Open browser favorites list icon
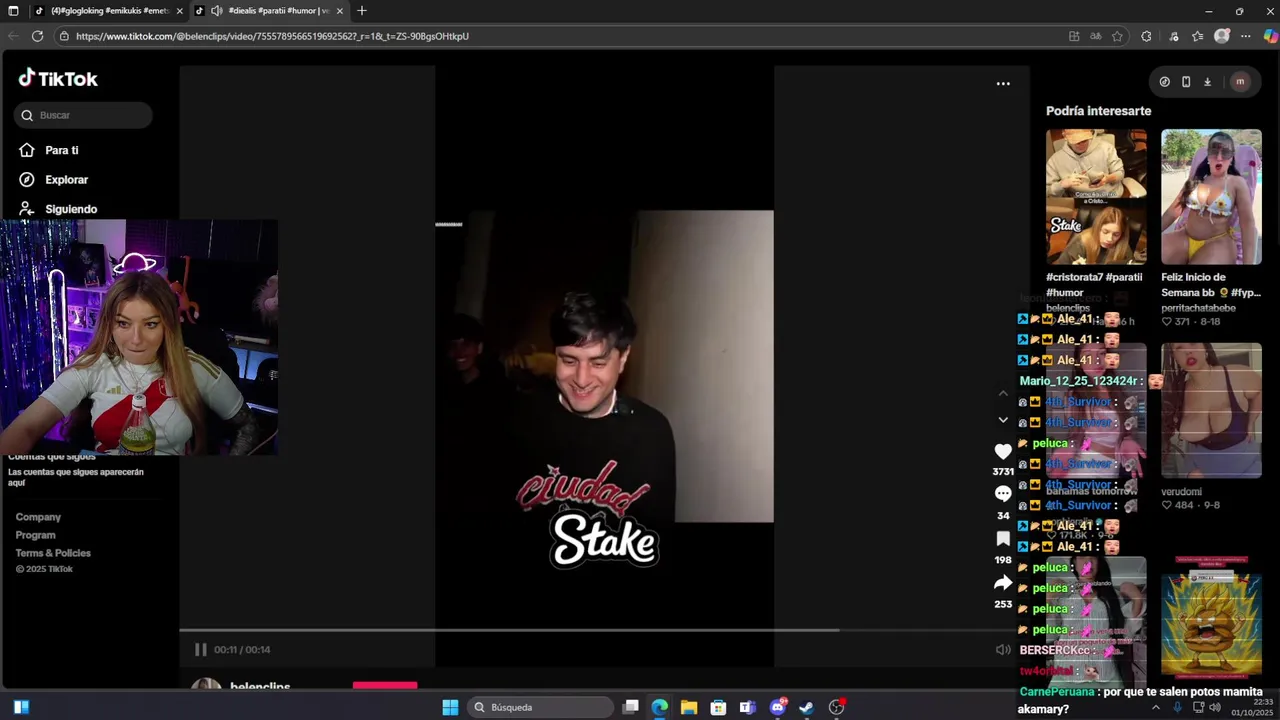 click(x=1197, y=36)
